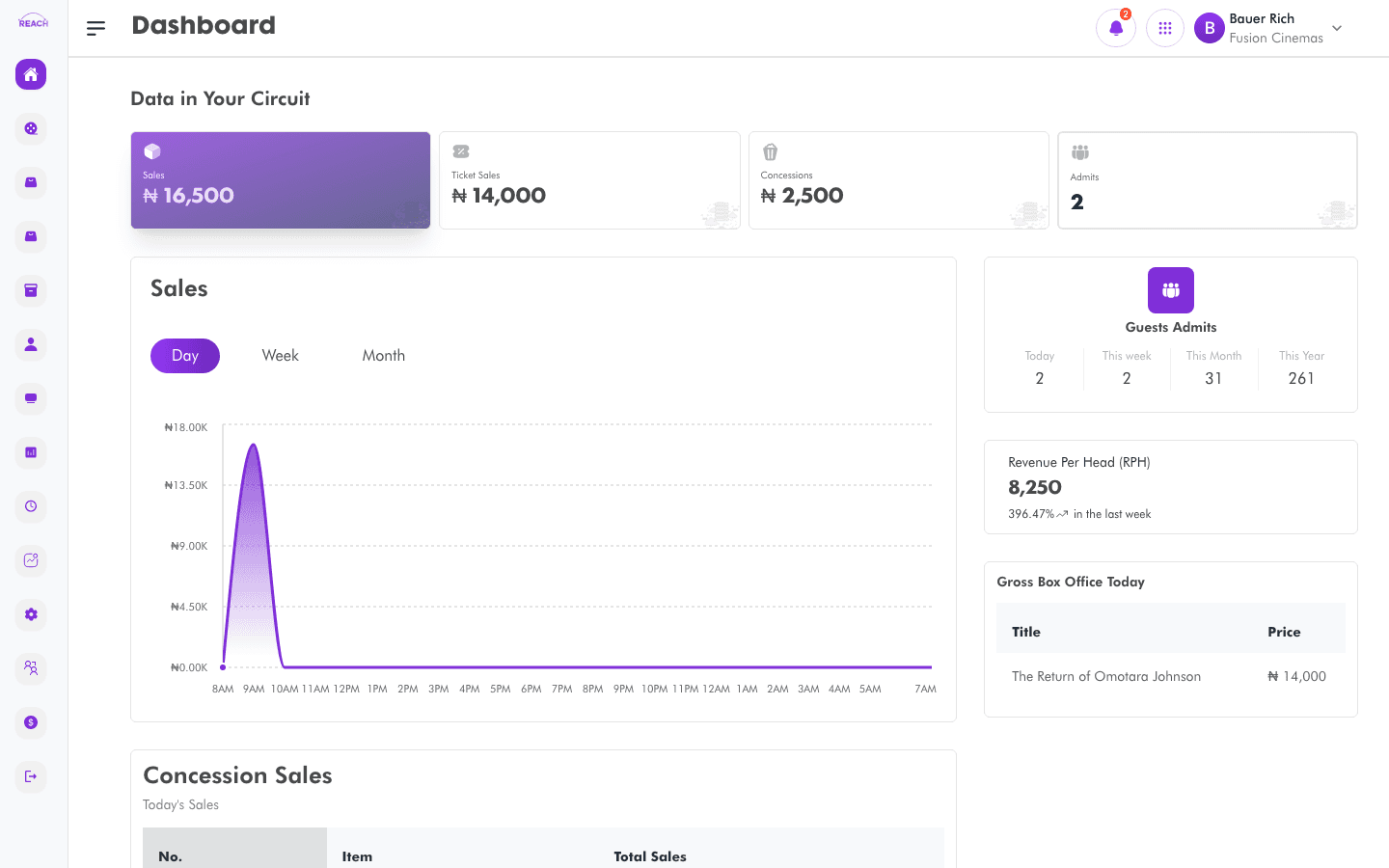Toggle the hamburger sidebar menu

95,28
